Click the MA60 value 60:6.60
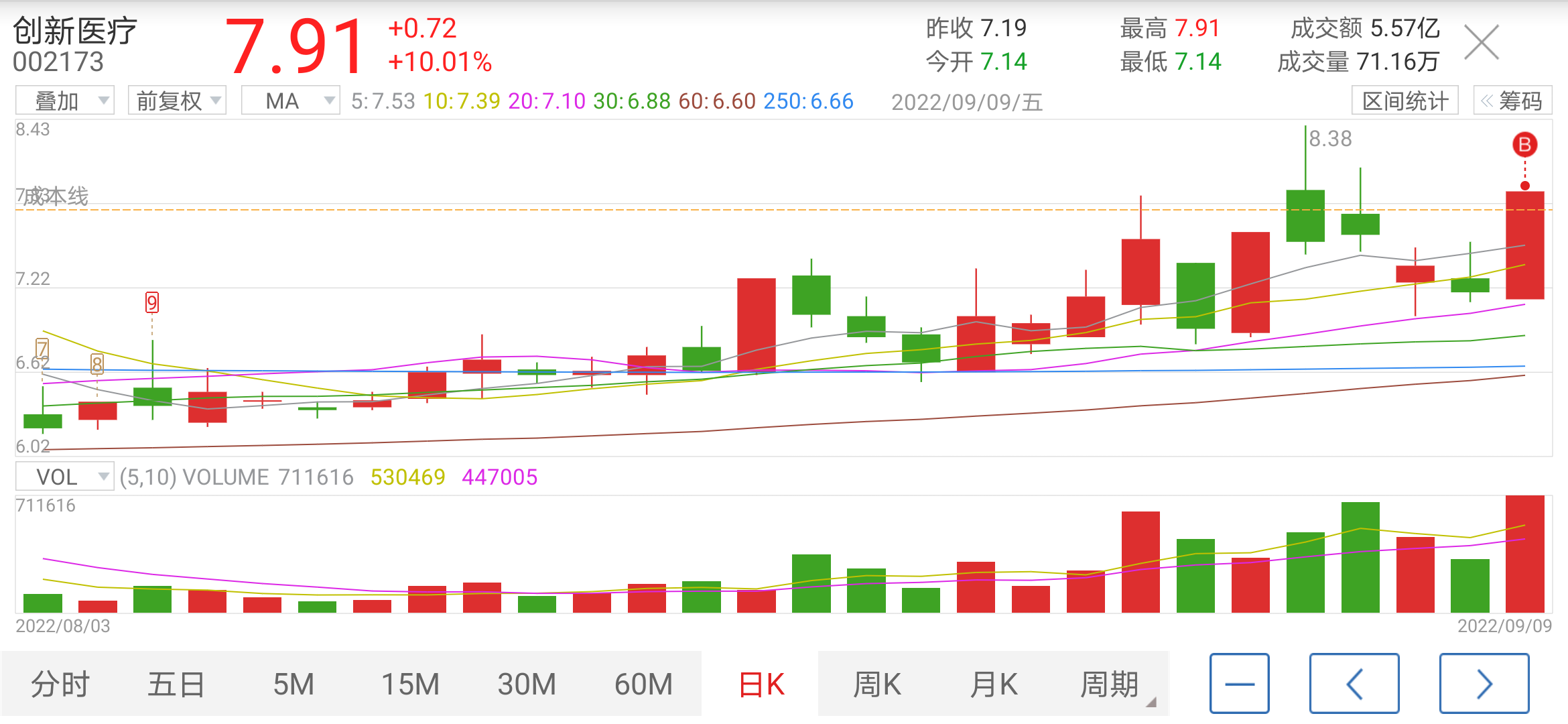Viewport: 1568px width, 724px height. coord(717,101)
